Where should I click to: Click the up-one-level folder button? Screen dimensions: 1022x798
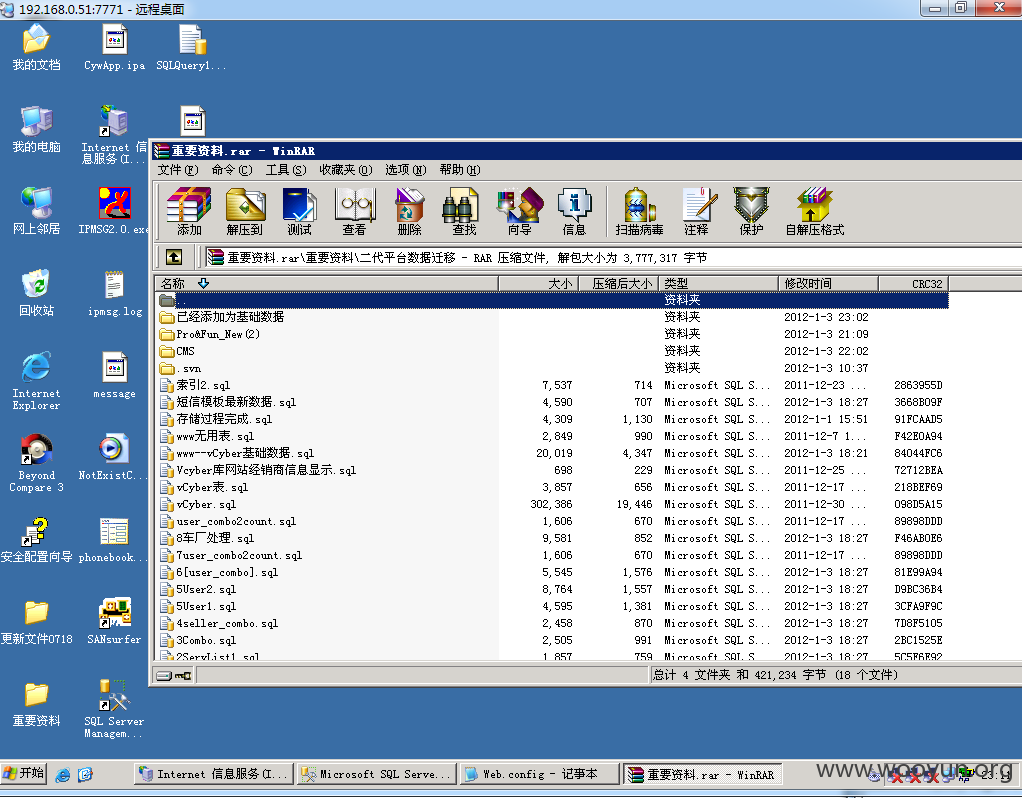[x=174, y=257]
